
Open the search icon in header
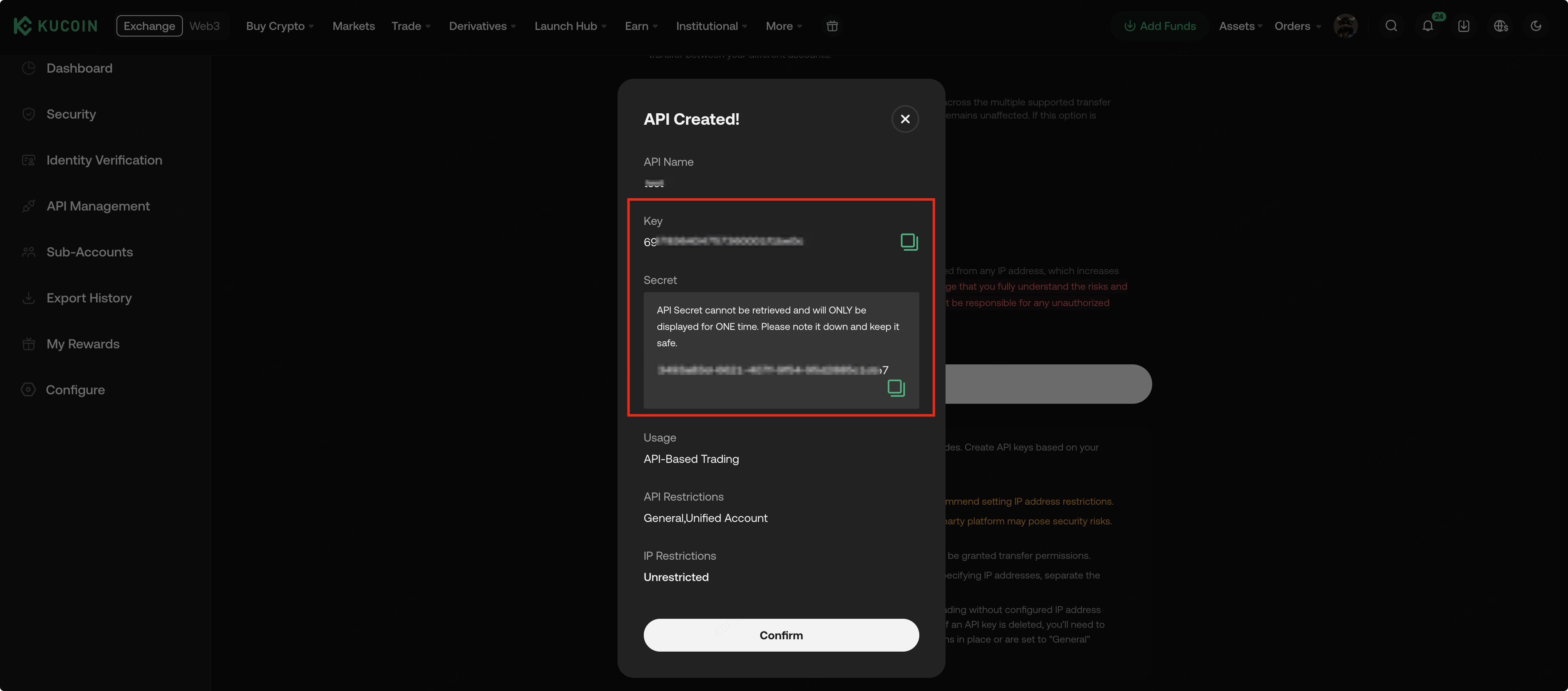[x=1391, y=25]
